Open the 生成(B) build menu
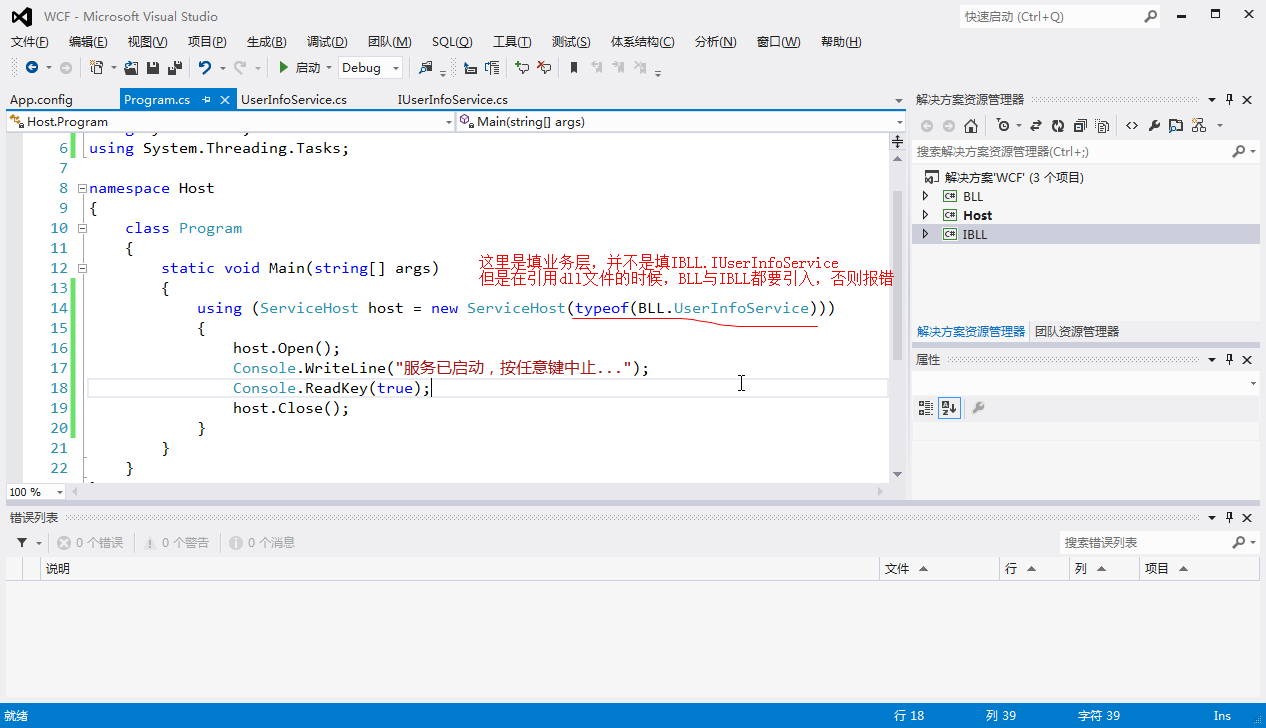 pyautogui.click(x=266, y=41)
